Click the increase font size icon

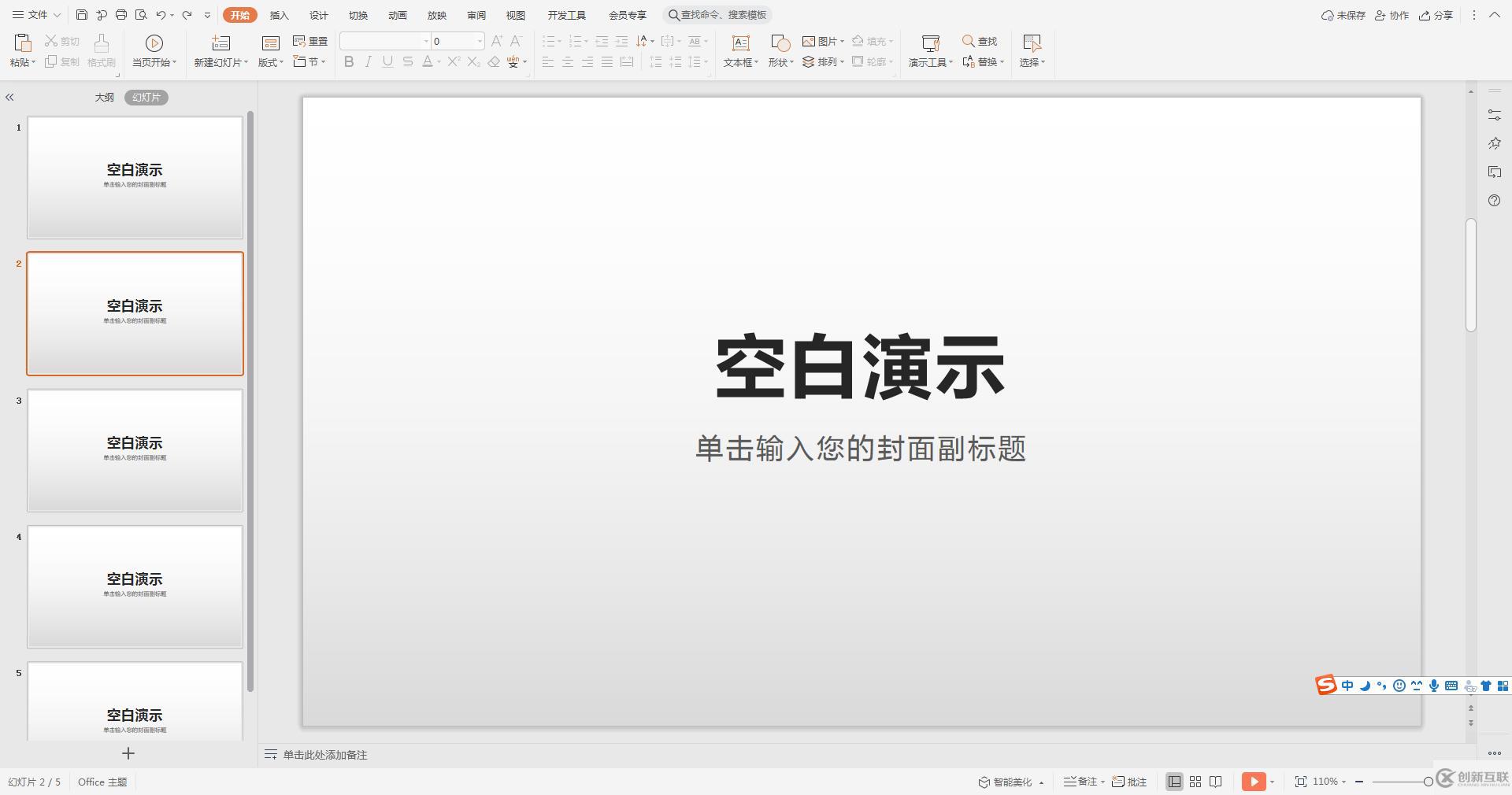click(x=496, y=41)
